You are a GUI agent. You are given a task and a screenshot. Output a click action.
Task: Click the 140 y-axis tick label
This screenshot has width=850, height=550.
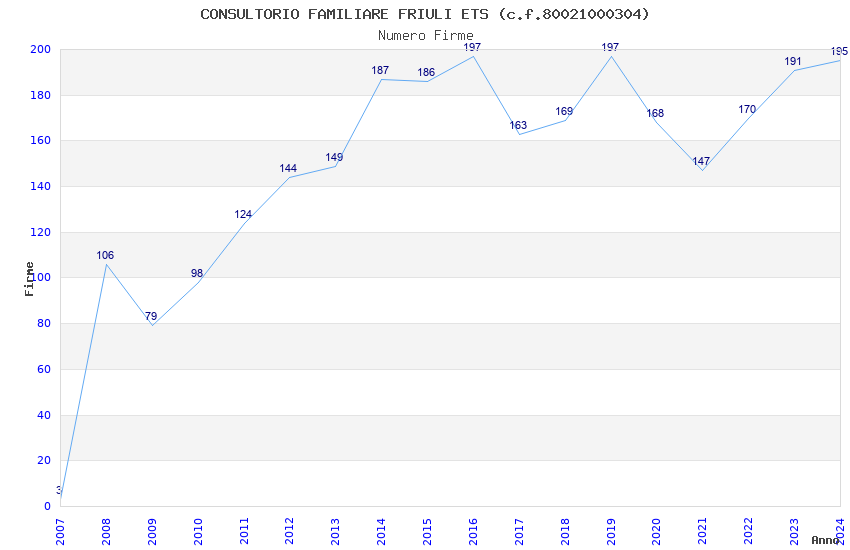(40, 186)
